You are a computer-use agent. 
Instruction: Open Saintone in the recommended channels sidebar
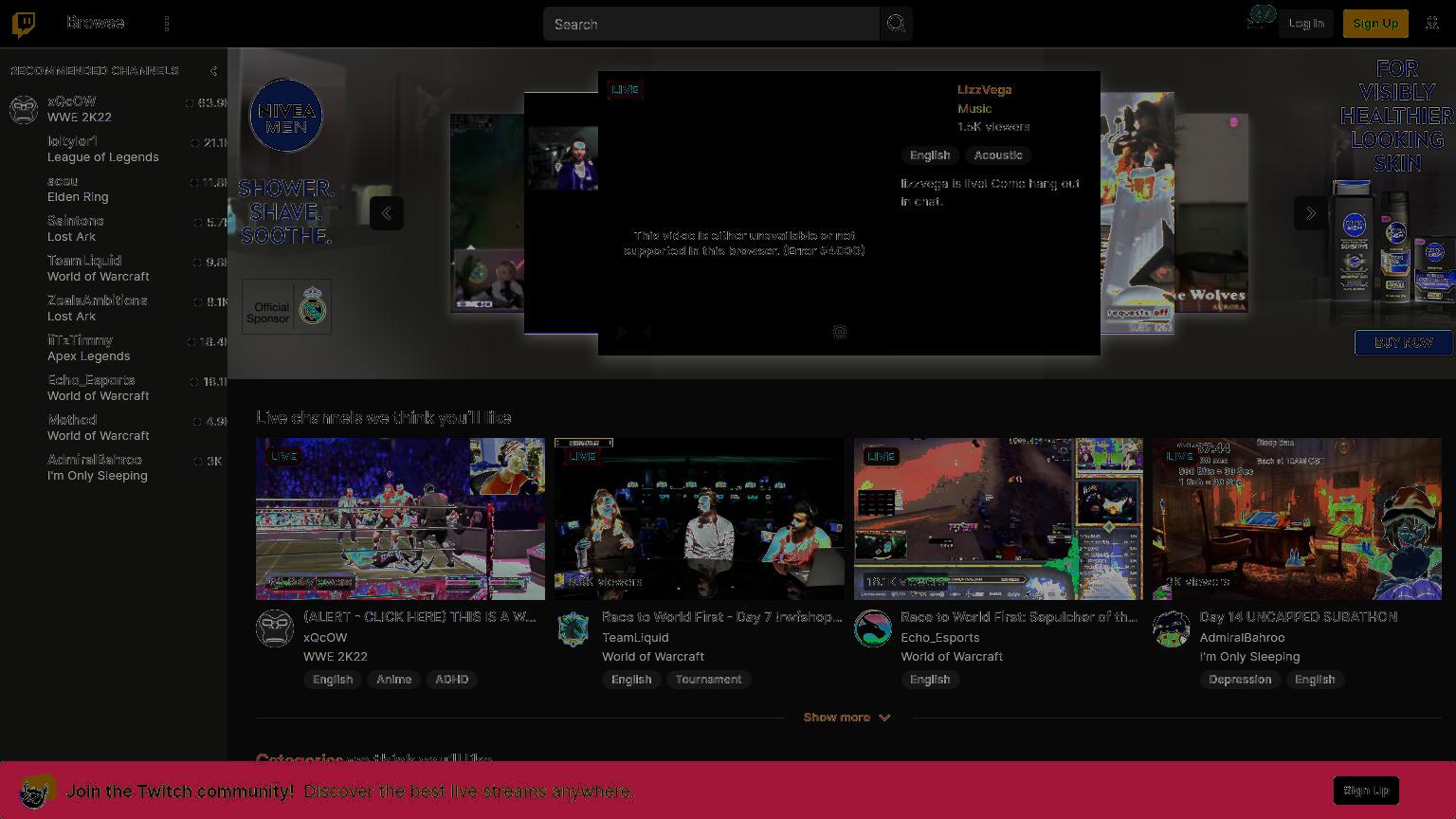tap(114, 228)
